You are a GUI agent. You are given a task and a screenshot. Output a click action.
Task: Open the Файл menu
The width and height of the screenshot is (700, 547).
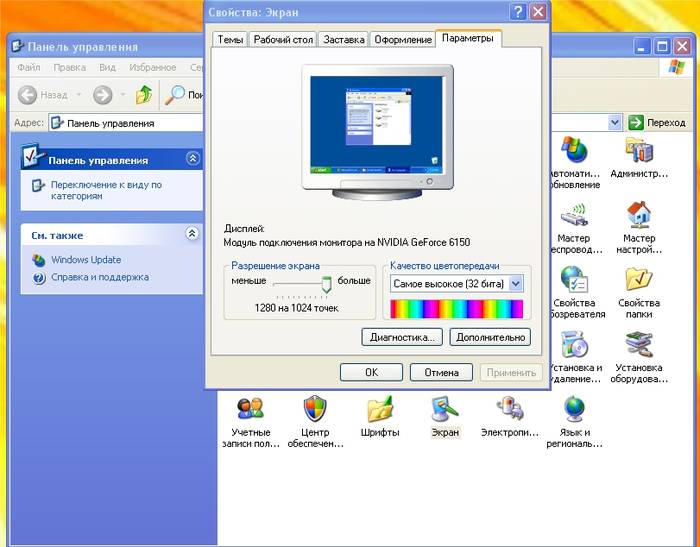coord(29,67)
